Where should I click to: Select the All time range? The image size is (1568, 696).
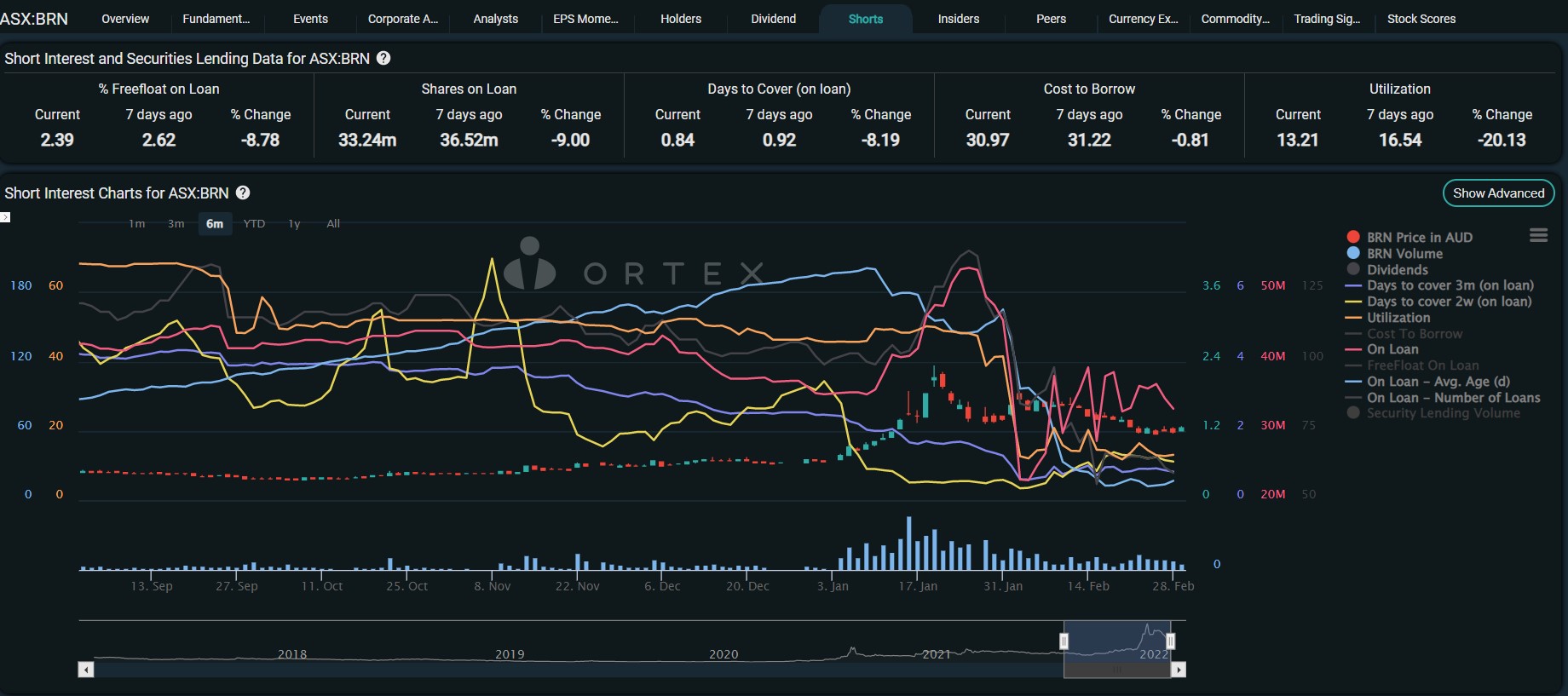click(333, 224)
